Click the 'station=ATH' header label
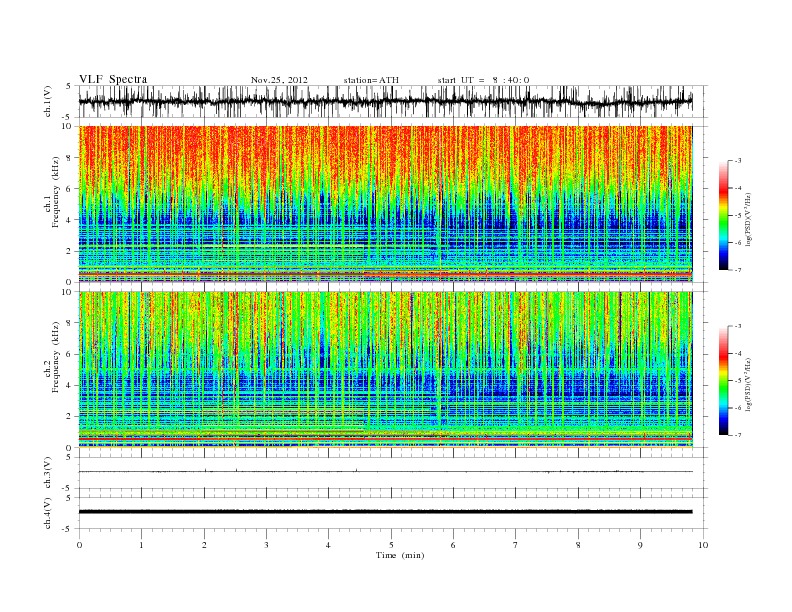 pyautogui.click(x=371, y=80)
